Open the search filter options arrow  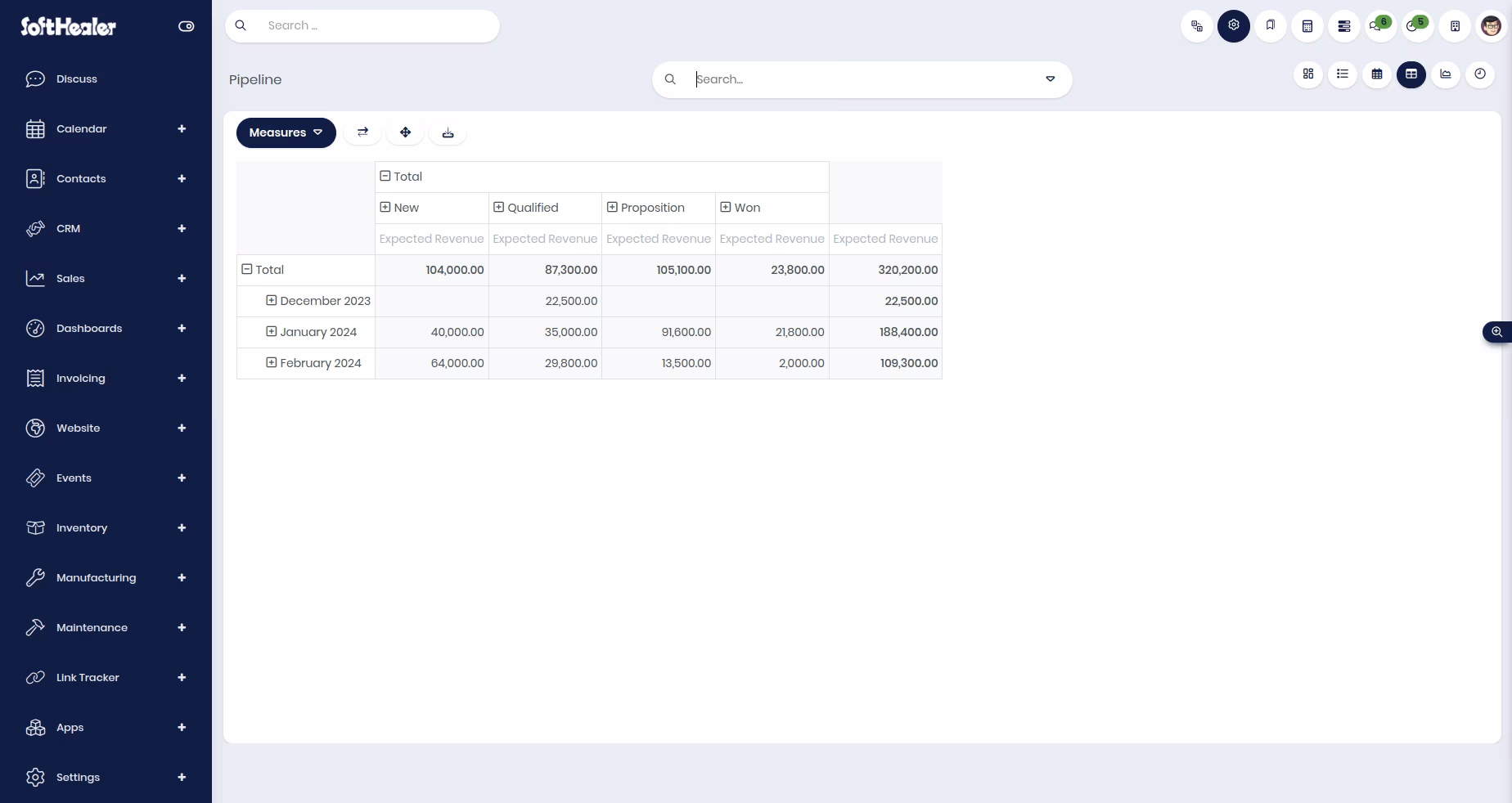tap(1051, 79)
